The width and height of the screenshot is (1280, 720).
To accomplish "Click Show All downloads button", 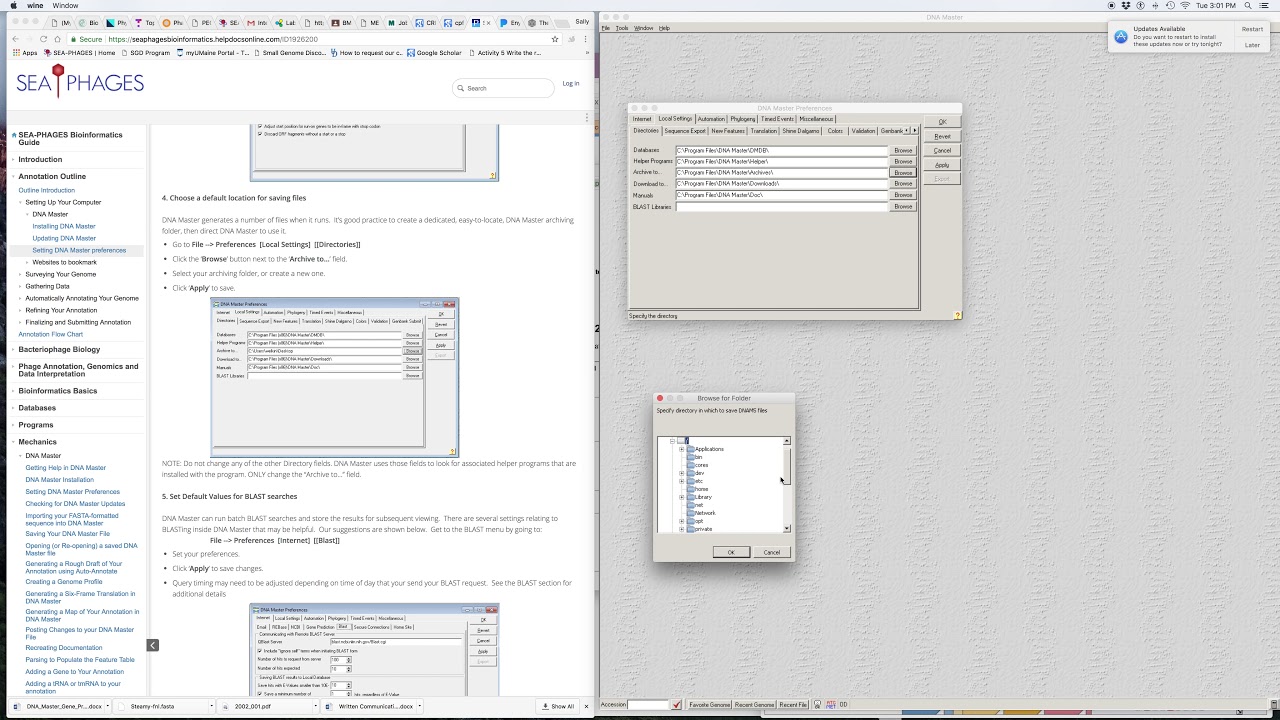I will click(559, 706).
